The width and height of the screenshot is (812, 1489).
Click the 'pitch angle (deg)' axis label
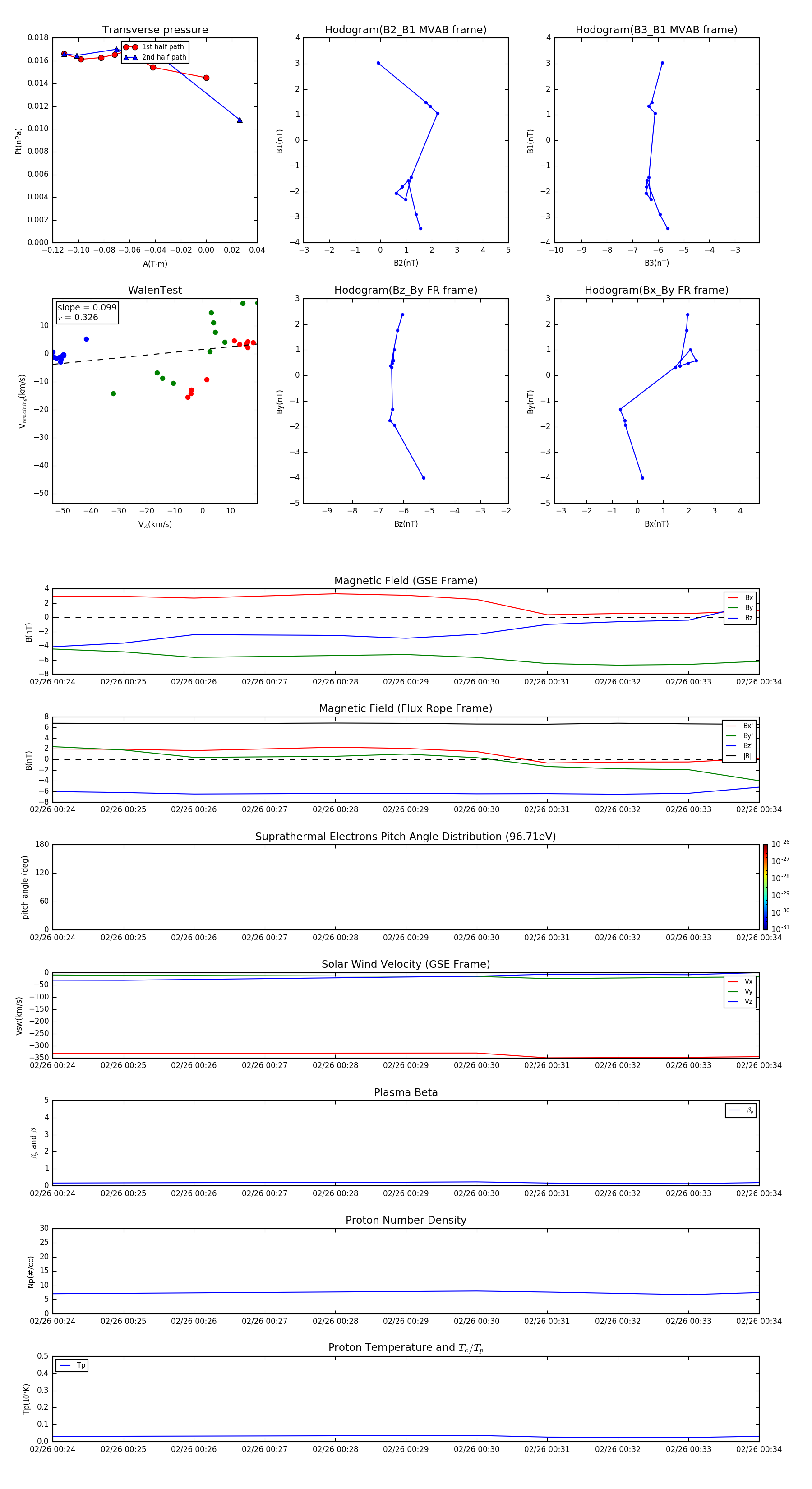point(25,887)
